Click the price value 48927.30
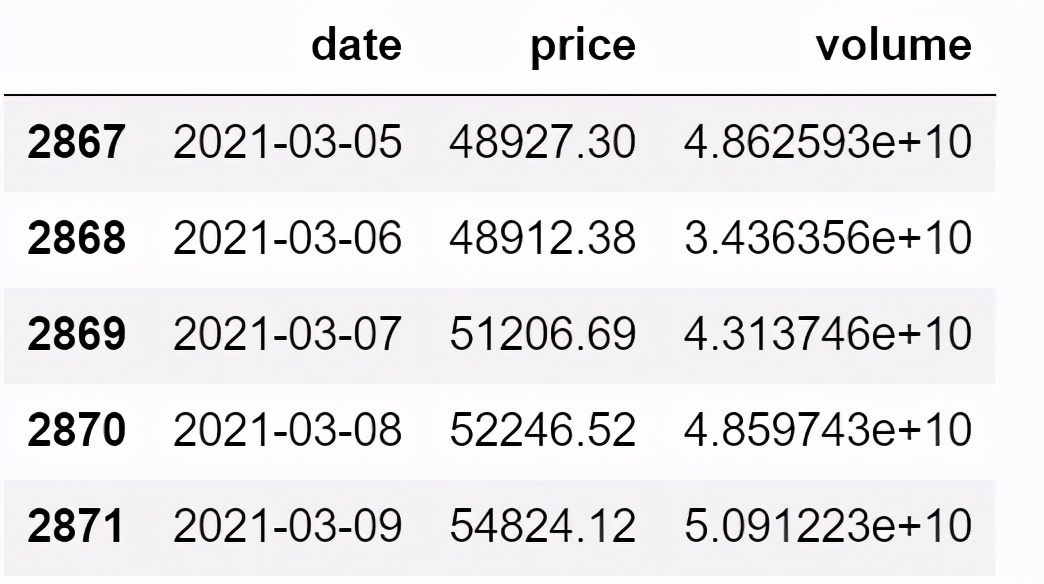Screen dimensions: 1044x584 tap(543, 142)
